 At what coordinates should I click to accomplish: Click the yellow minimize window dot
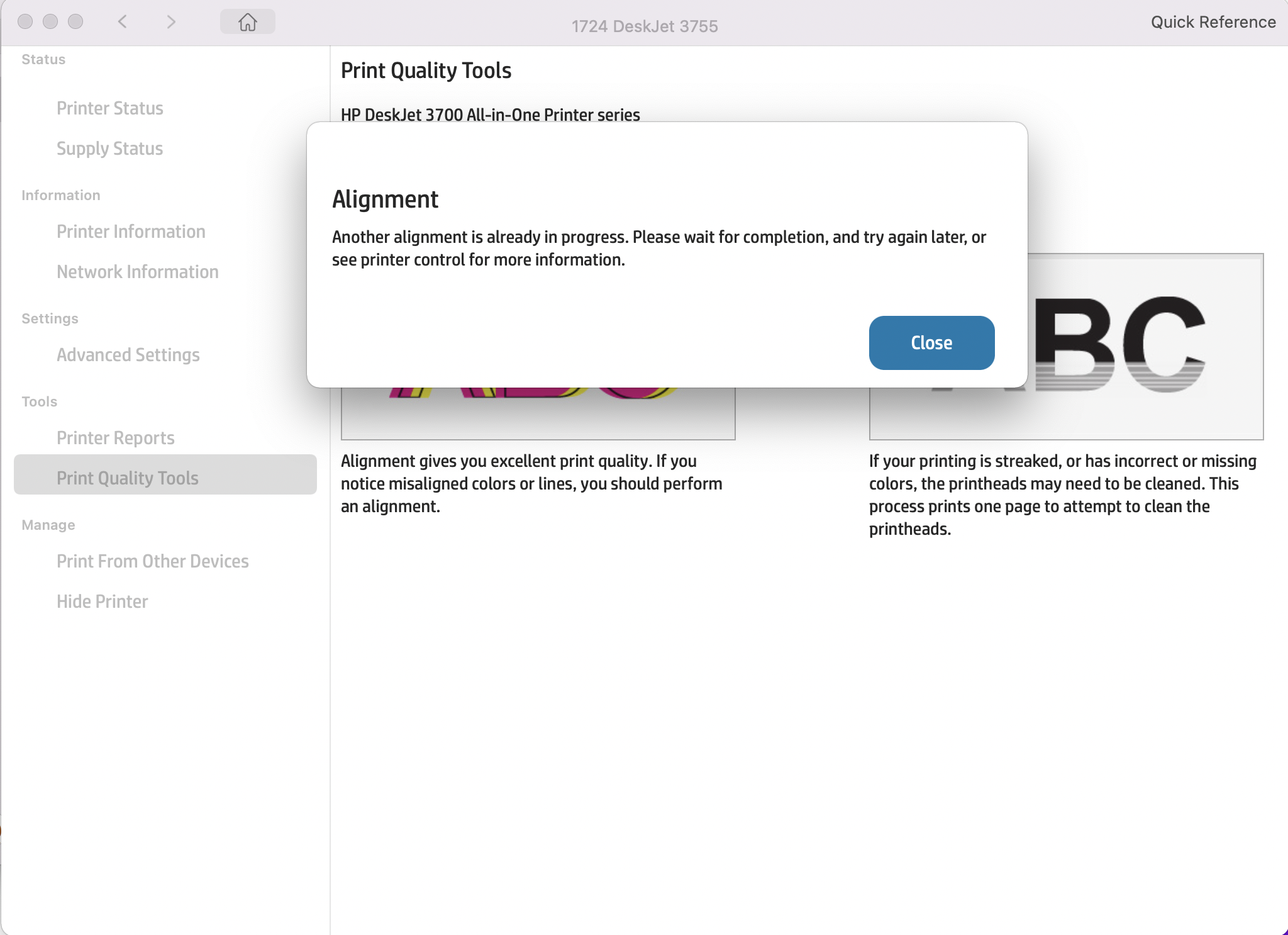coord(50,21)
